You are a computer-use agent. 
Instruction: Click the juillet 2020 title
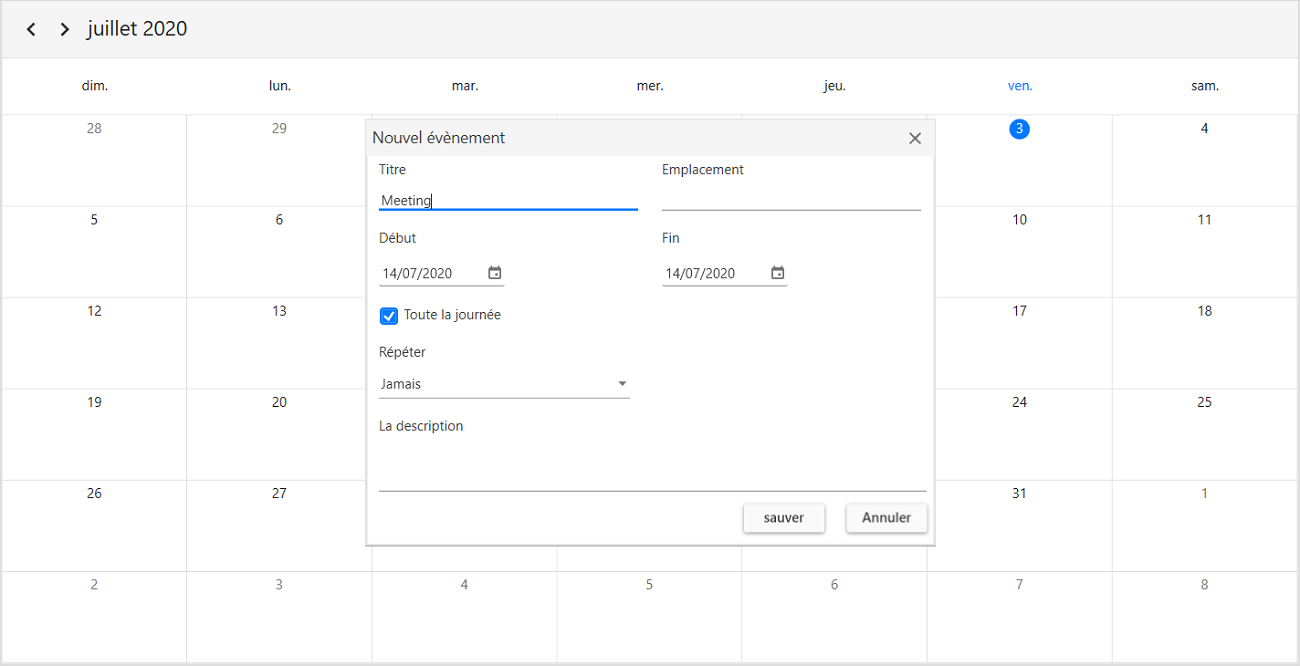pyautogui.click(x=137, y=29)
